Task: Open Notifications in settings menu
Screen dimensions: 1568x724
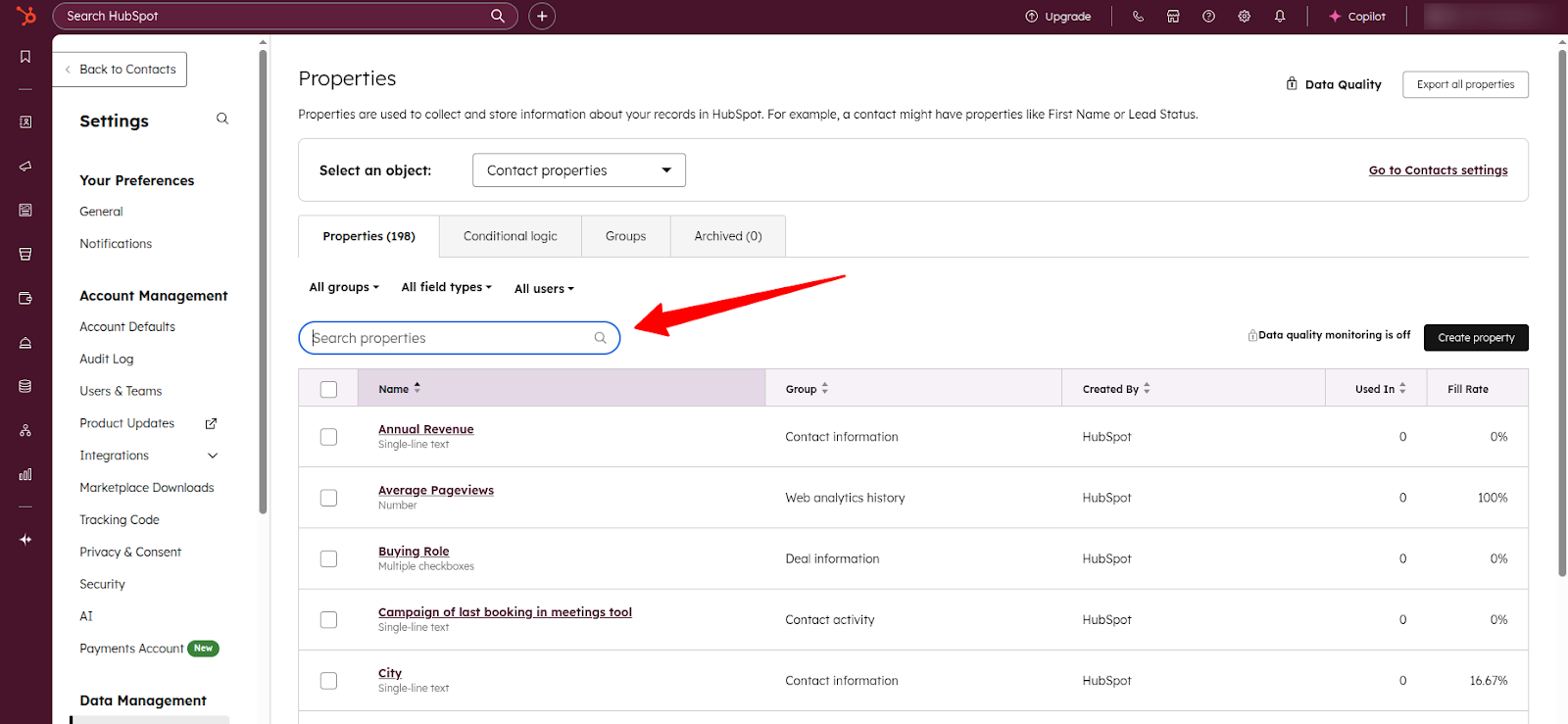Action: pos(116,244)
